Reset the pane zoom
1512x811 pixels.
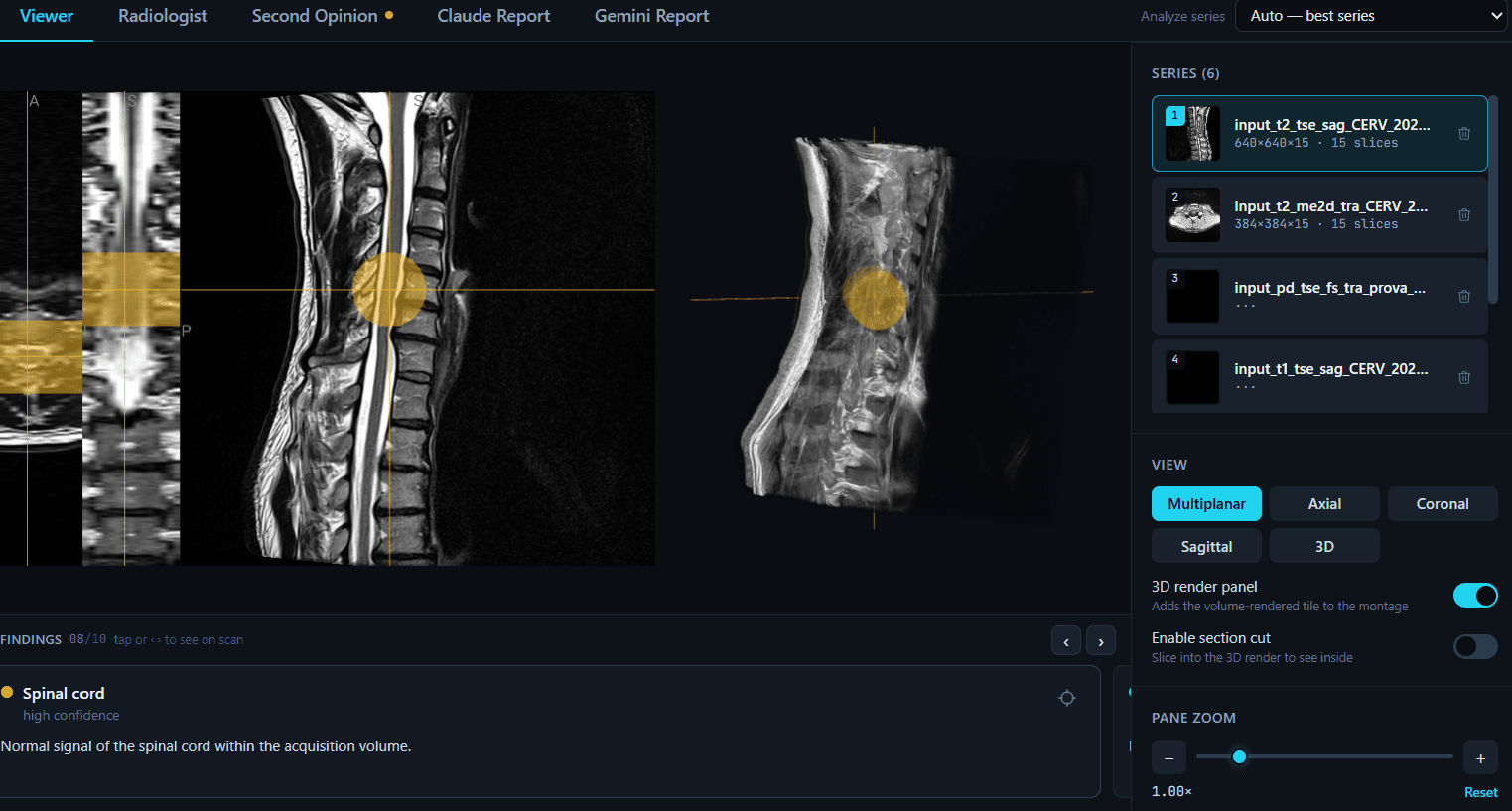(x=1480, y=792)
